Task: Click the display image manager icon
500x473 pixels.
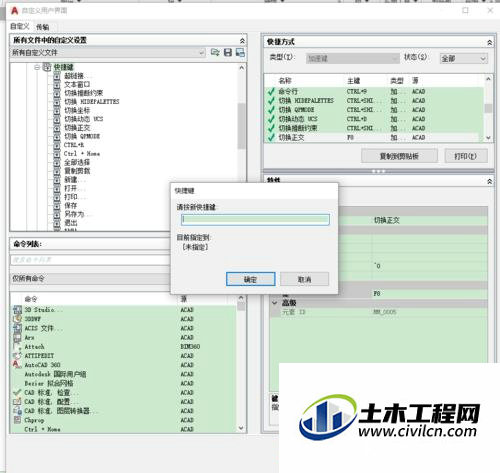Action: (x=240, y=52)
